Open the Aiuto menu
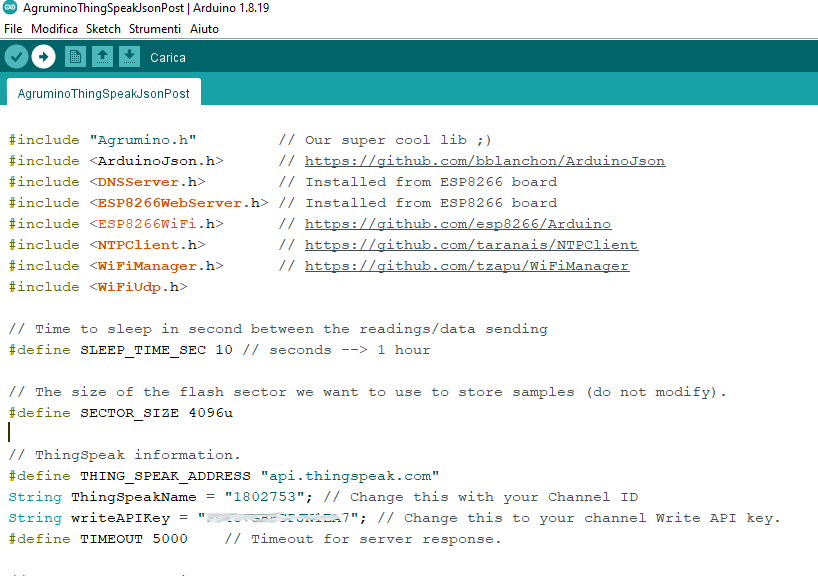The height and width of the screenshot is (576, 818). [204, 29]
